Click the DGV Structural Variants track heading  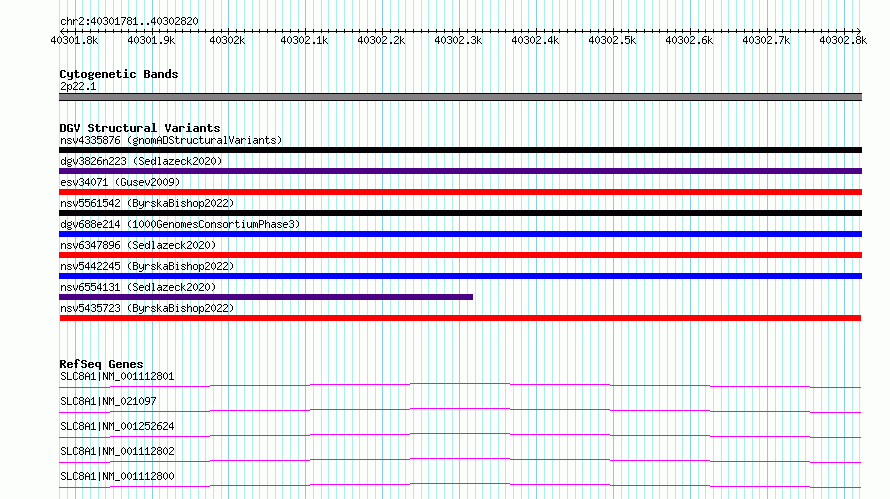[x=140, y=128]
